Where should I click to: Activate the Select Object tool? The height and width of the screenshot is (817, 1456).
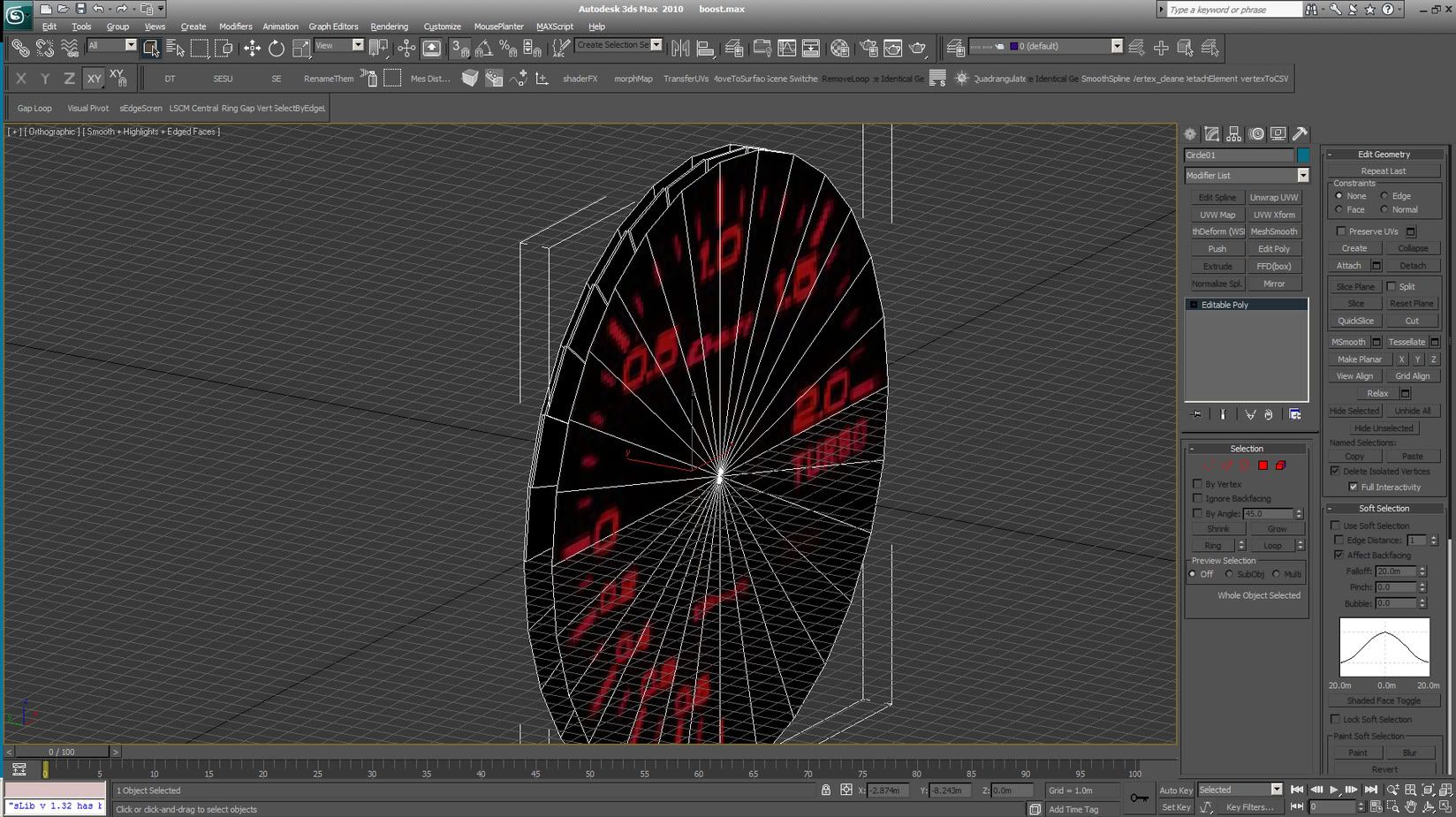151,48
